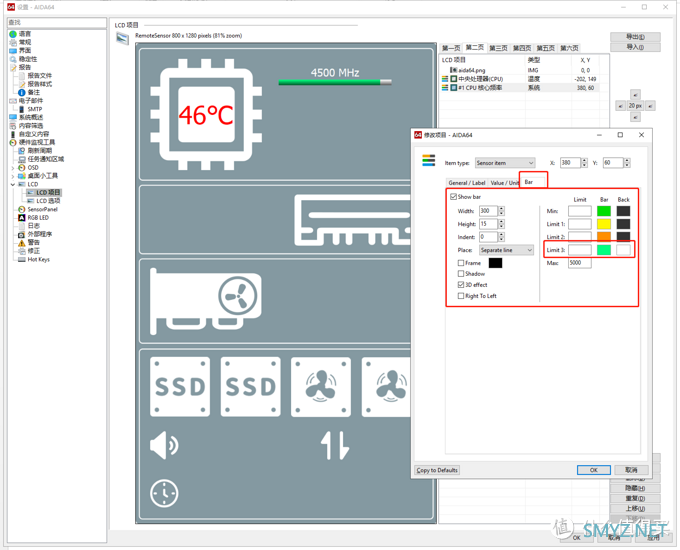Click the Copy to Defaults button
The height and width of the screenshot is (550, 680).
(x=437, y=470)
